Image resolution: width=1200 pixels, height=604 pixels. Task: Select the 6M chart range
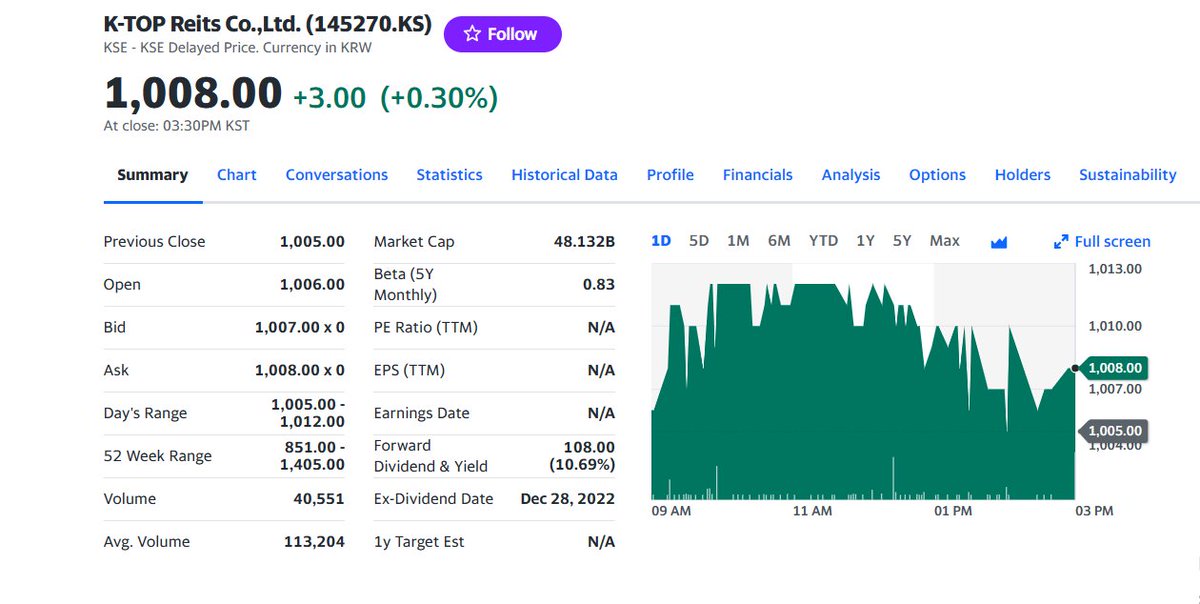pos(779,241)
